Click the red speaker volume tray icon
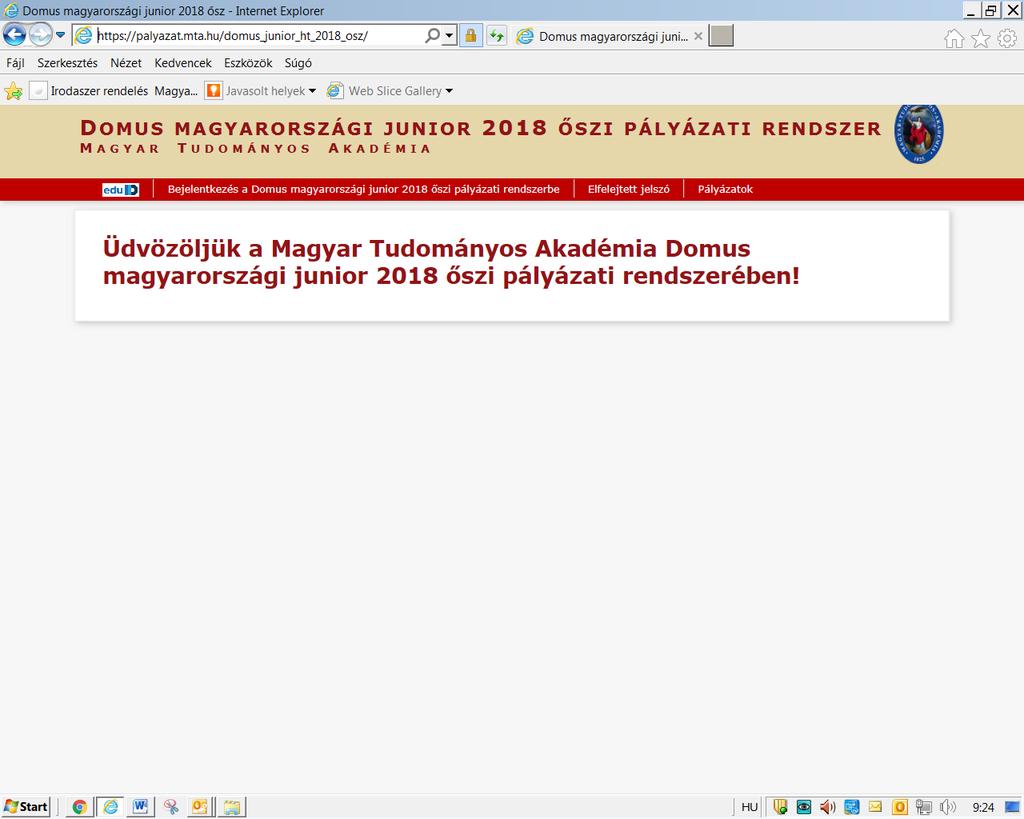The image size is (1024, 819). pyautogui.click(x=827, y=807)
